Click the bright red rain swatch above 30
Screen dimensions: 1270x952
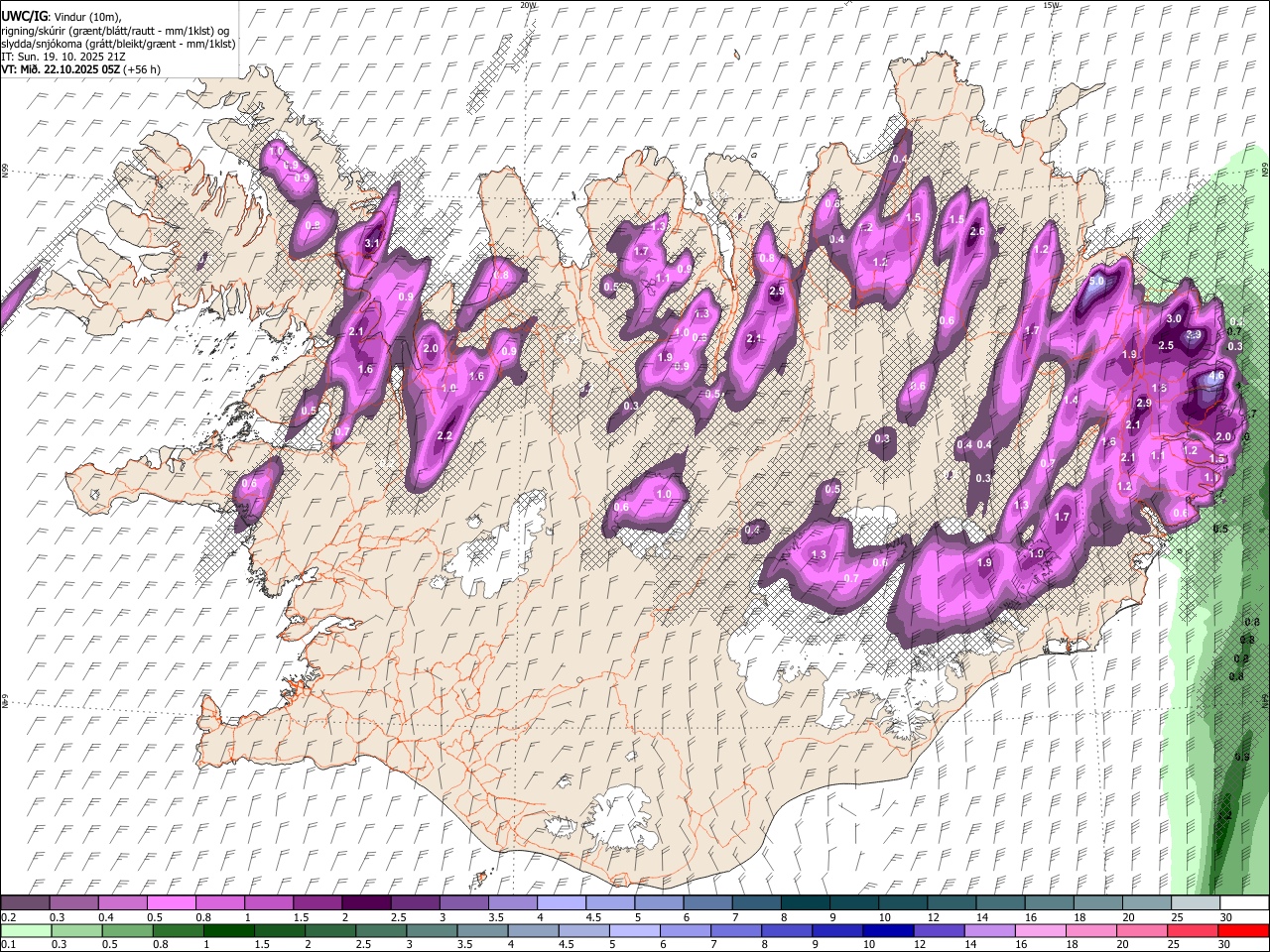point(1244,930)
